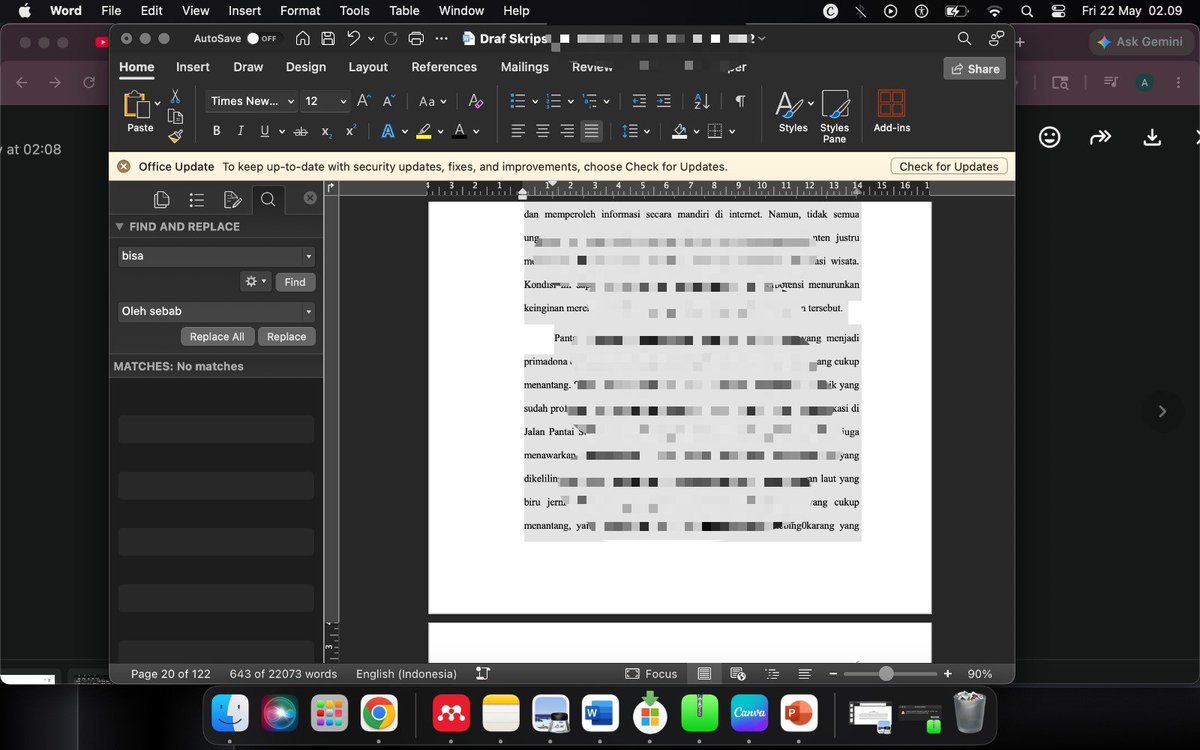
Task: Click the Replace button
Action: click(286, 337)
